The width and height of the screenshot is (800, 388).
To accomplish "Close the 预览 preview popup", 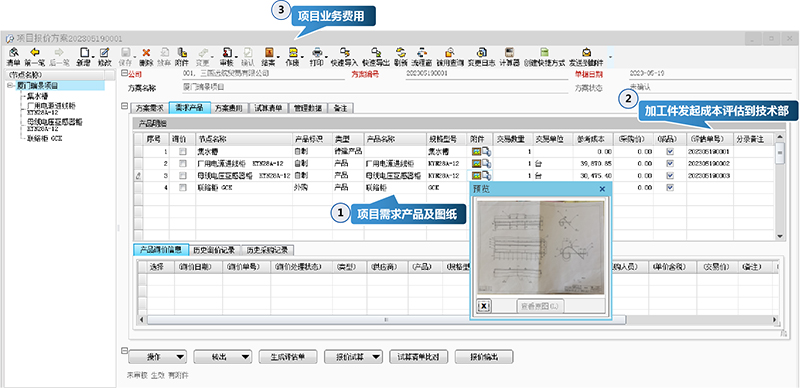I will (x=602, y=188).
